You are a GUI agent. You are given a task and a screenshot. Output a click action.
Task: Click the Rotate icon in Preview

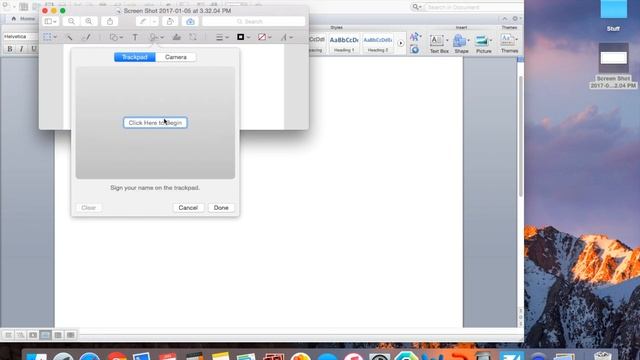pos(170,21)
